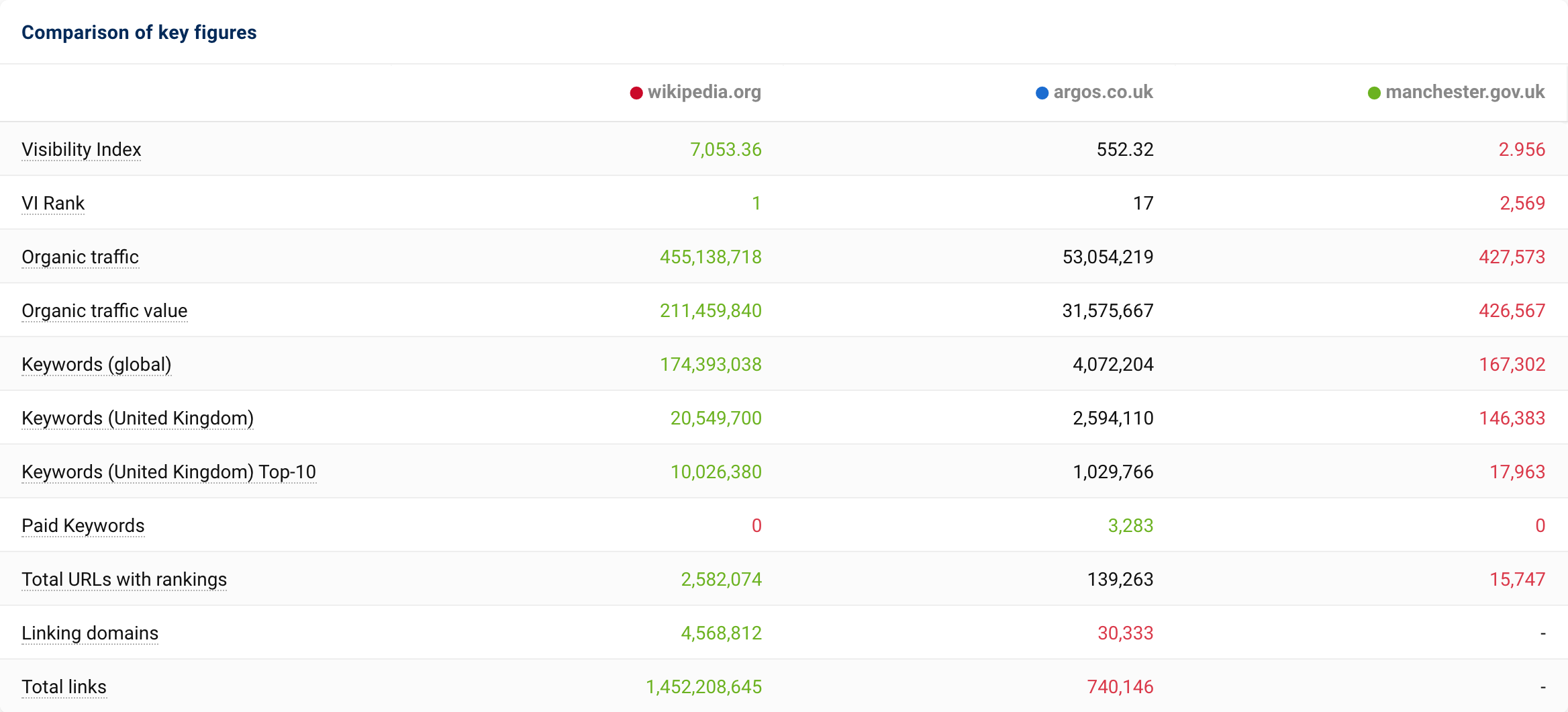Click global keywords value 167,302
The height and width of the screenshot is (712, 1568).
1512,364
